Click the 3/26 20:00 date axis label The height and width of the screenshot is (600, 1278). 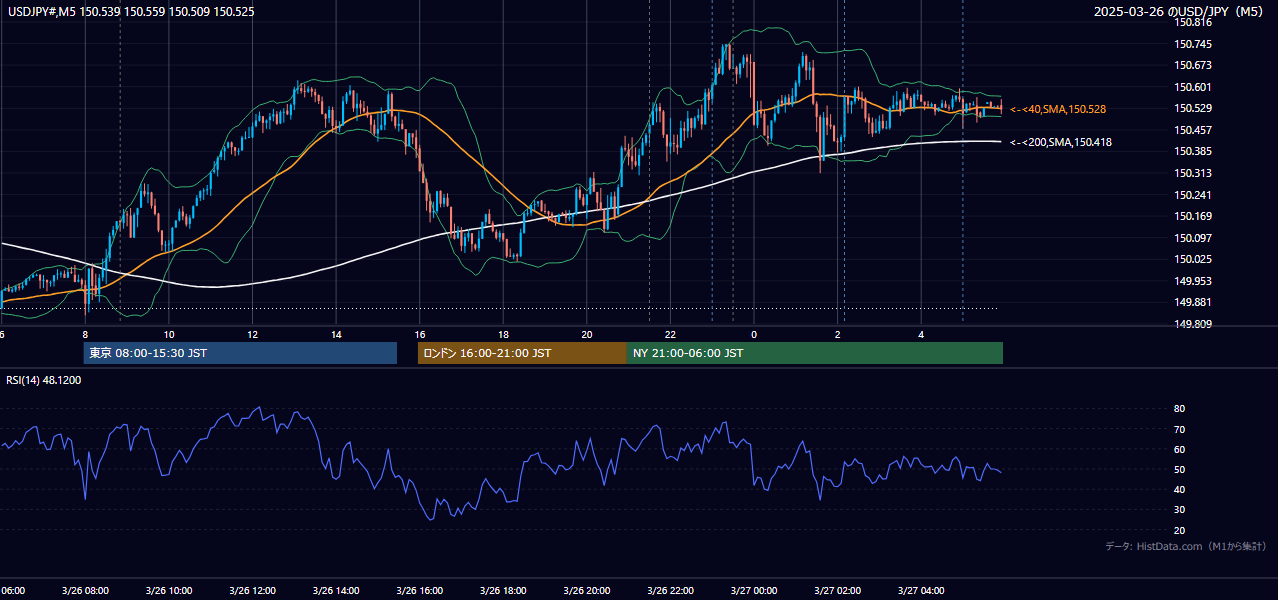(586, 591)
